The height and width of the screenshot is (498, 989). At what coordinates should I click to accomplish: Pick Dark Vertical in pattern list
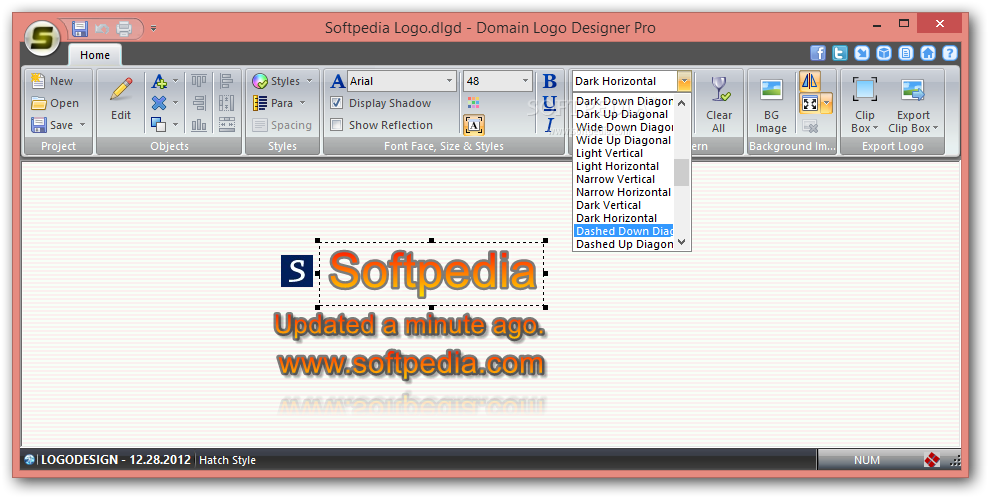pos(624,205)
